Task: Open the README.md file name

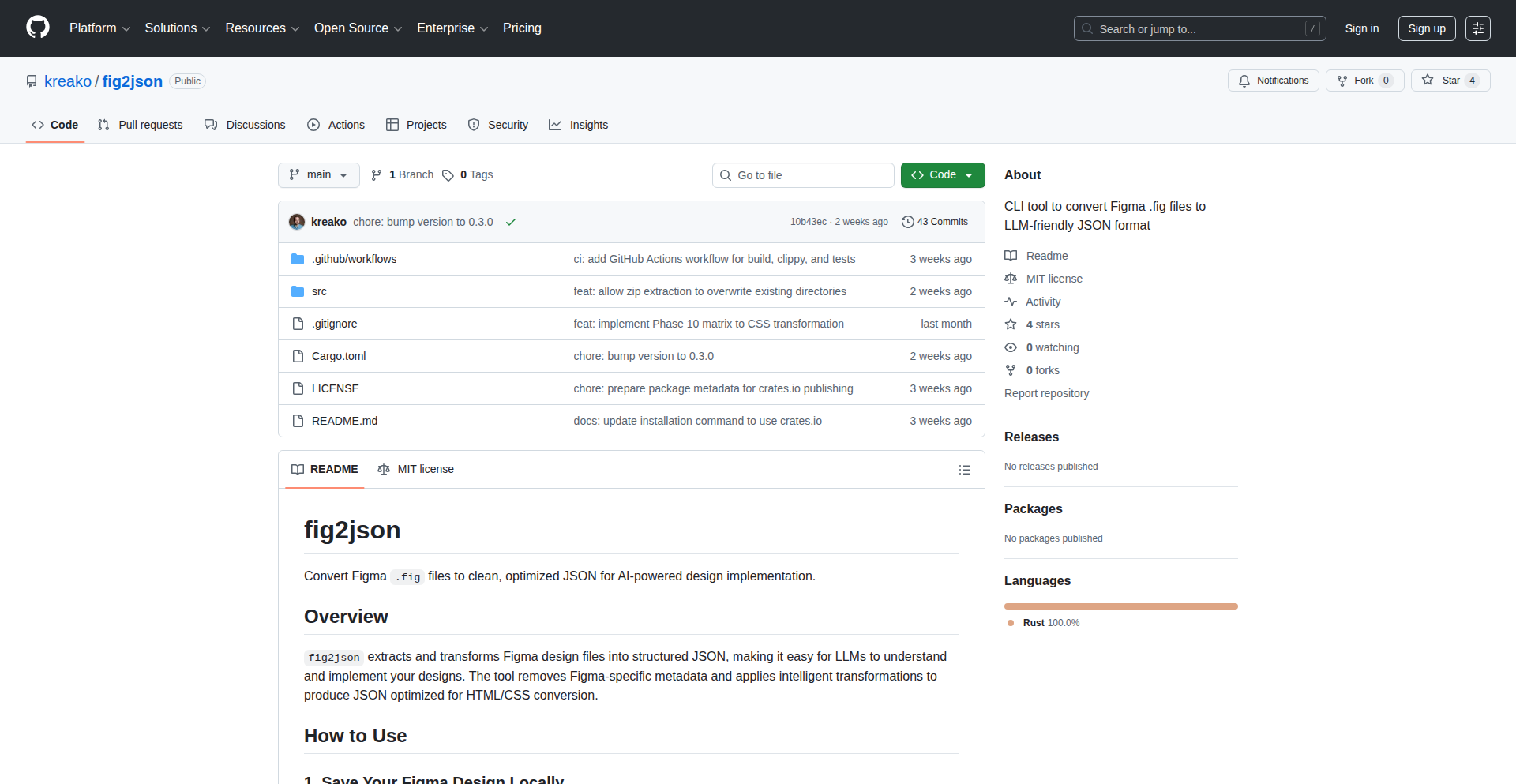Action: (344, 421)
